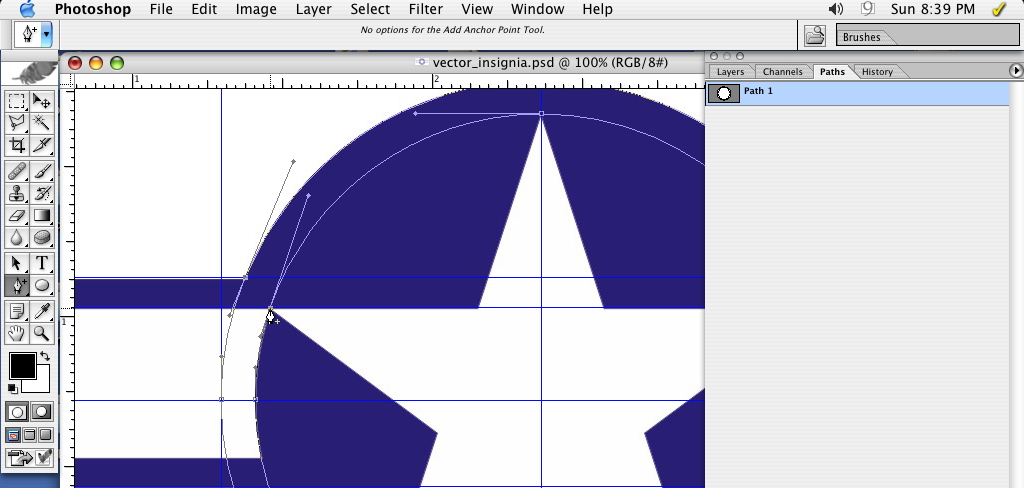
Task: Open the Paths palette flyout menu arrow
Action: [x=1015, y=70]
